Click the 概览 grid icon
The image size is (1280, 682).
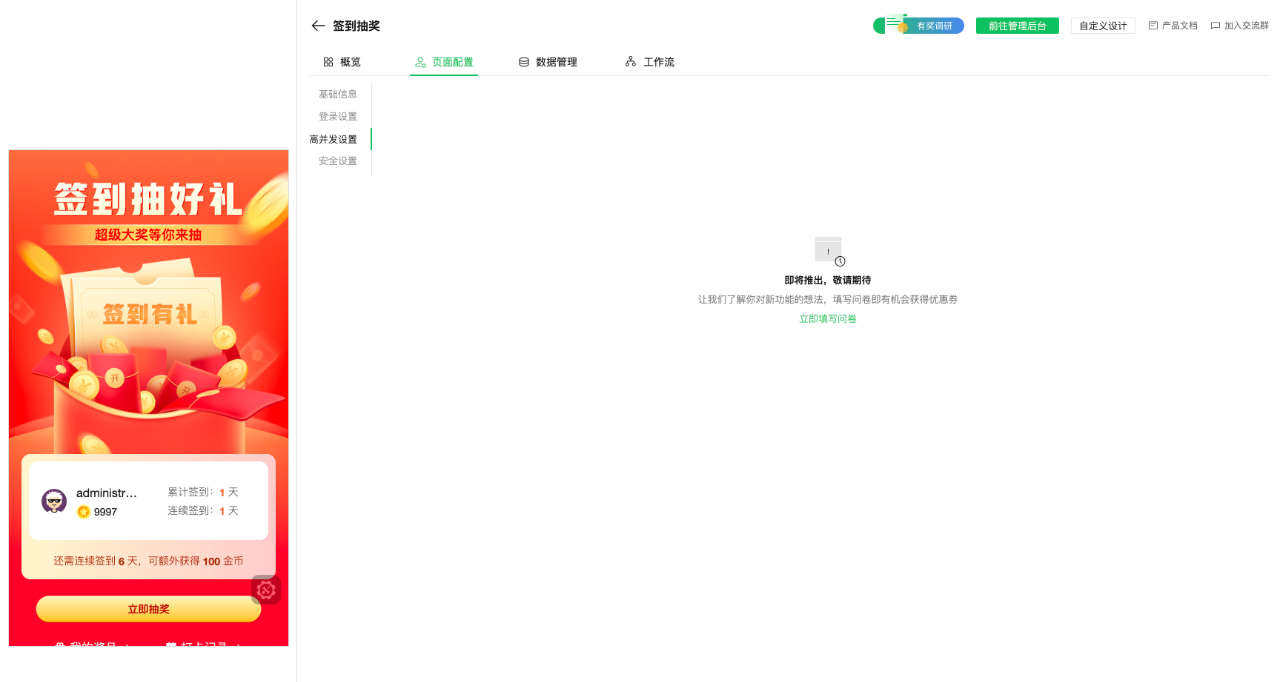(x=328, y=62)
